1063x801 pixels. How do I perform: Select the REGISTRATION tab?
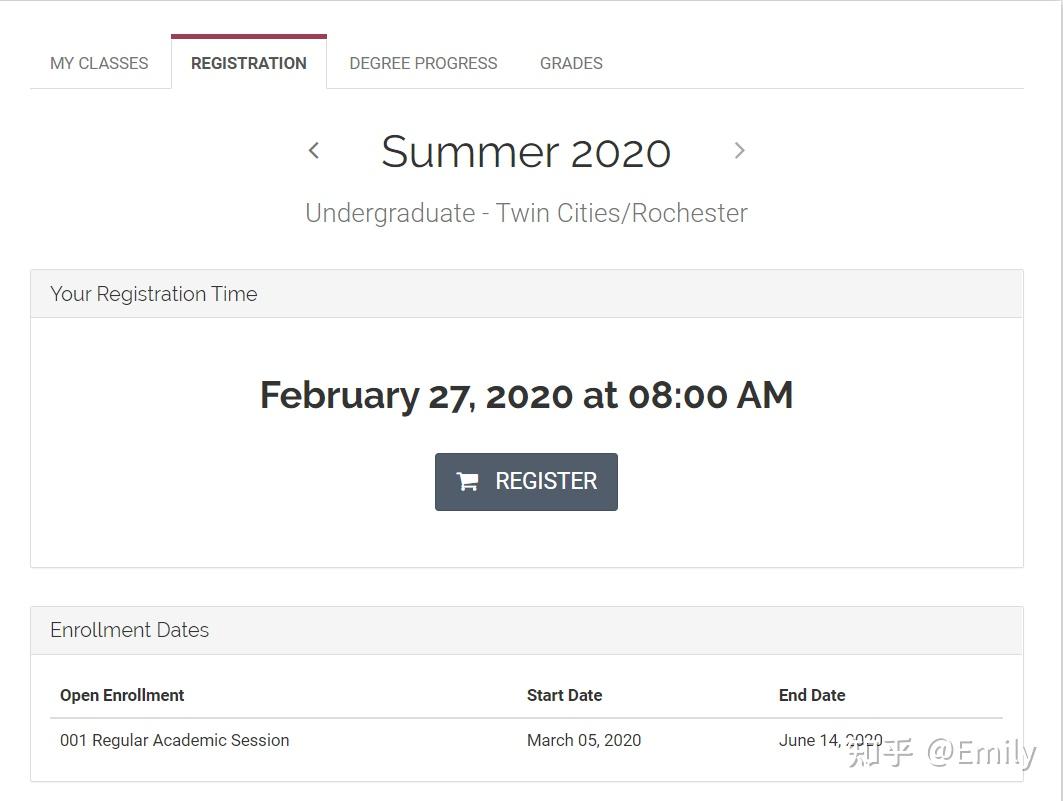click(249, 63)
